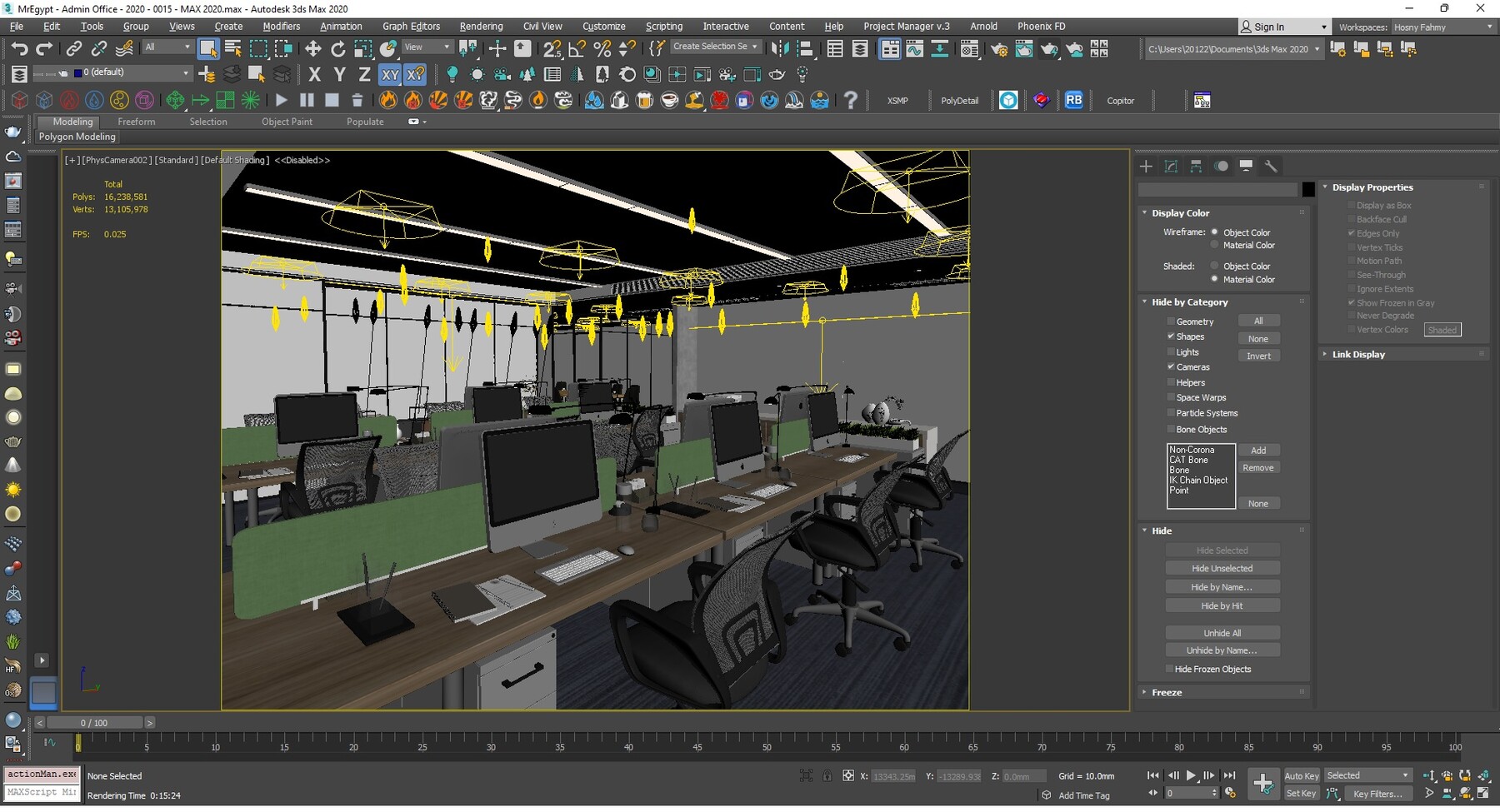The height and width of the screenshot is (812, 1500).
Task: Click the X coordinate input field
Action: (894, 776)
